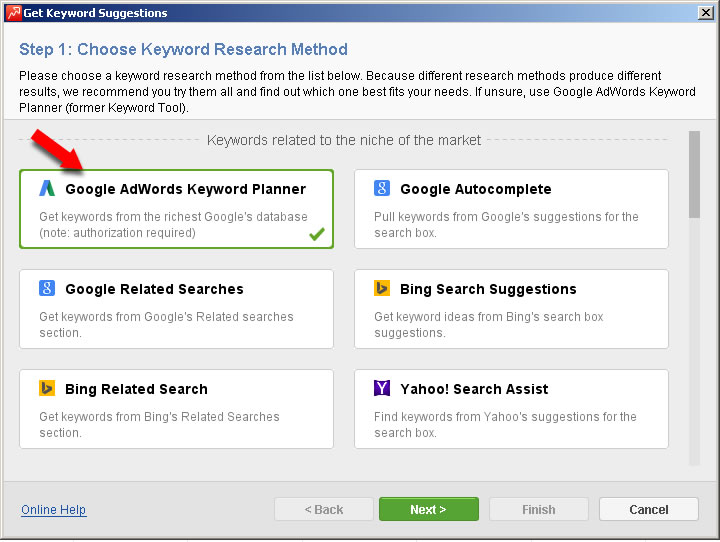The height and width of the screenshot is (542, 720).
Task: Select Google Autocomplete method title
Action: 476,189
